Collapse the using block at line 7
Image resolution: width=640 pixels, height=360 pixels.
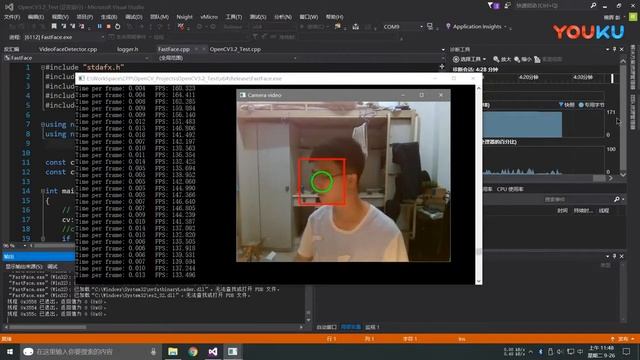coord(42,124)
